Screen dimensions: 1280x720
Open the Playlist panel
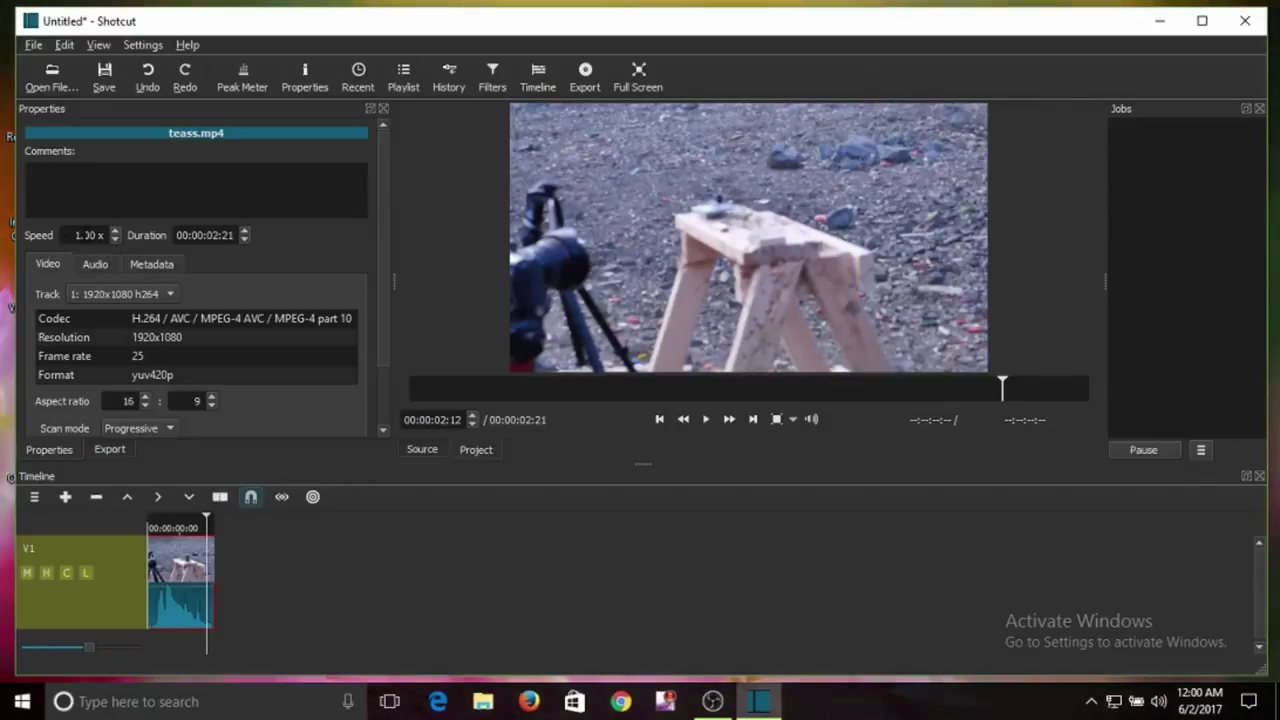click(403, 77)
